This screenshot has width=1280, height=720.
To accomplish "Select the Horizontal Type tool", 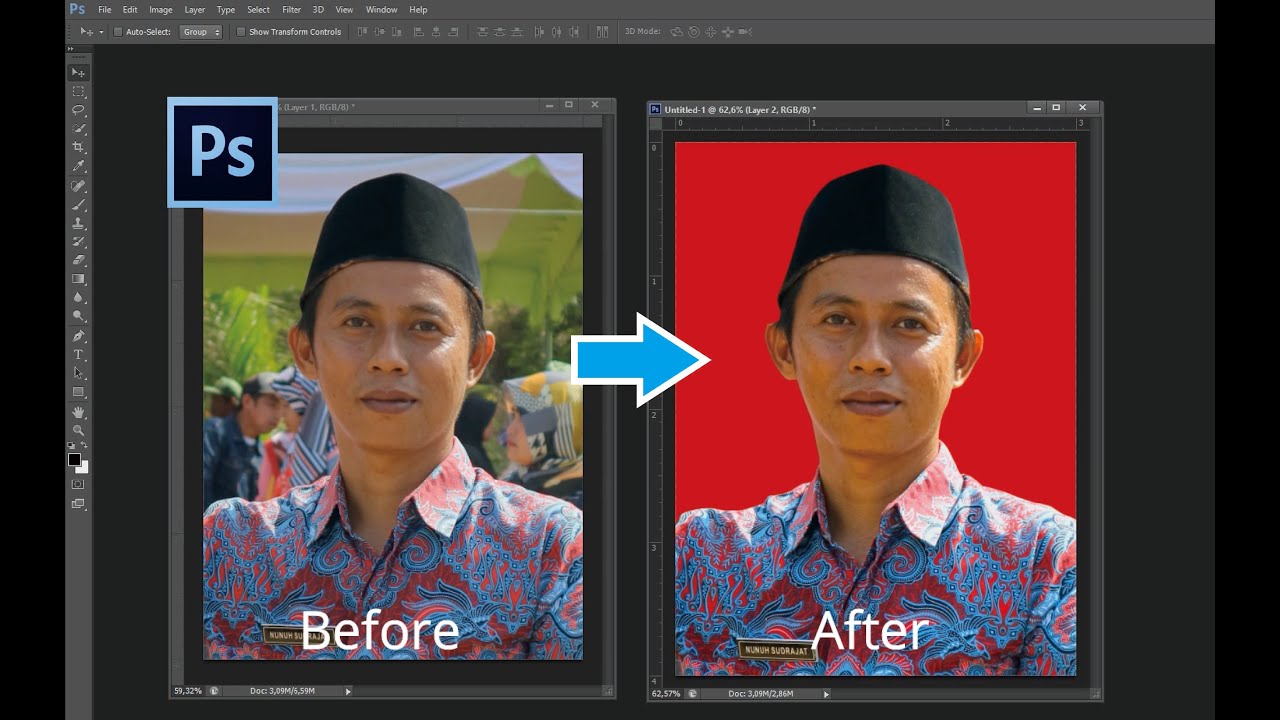I will tap(78, 355).
